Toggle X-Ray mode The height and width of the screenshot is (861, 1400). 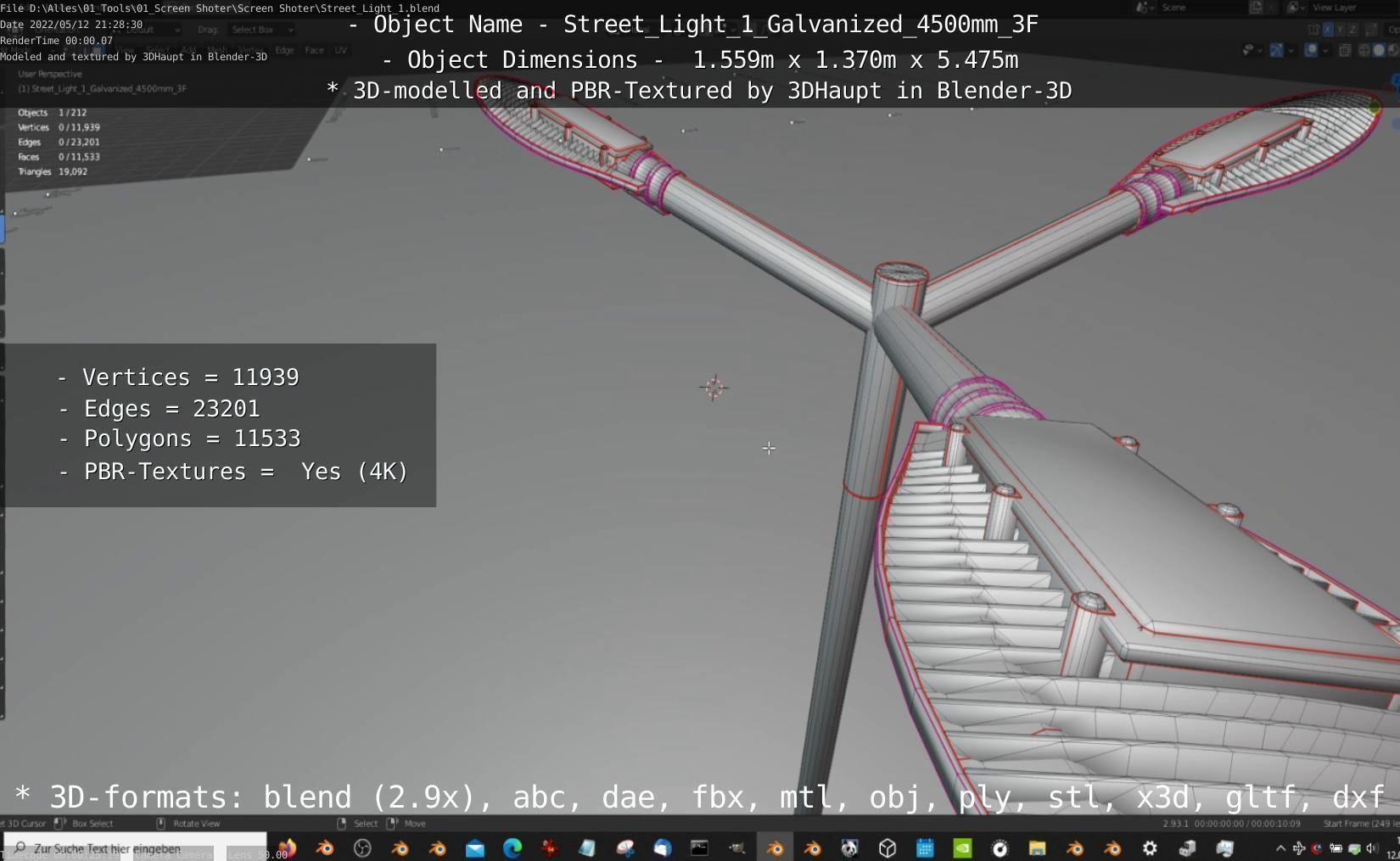tap(1345, 50)
